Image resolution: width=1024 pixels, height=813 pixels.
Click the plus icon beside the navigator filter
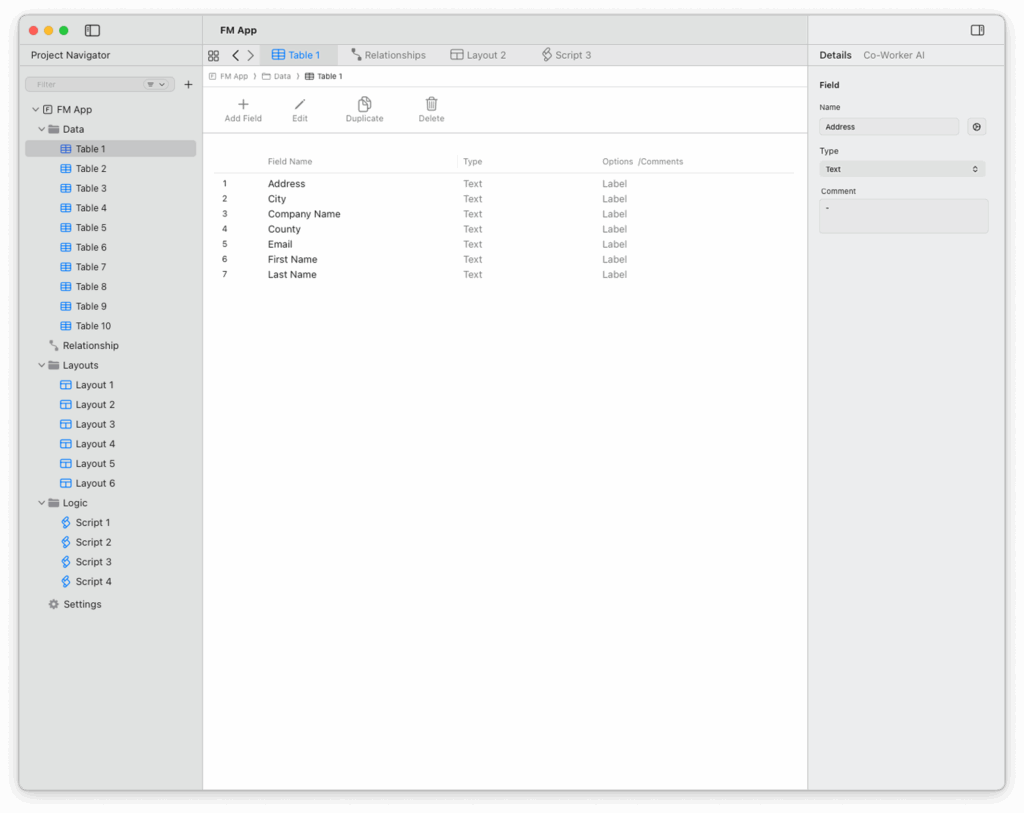pos(188,85)
